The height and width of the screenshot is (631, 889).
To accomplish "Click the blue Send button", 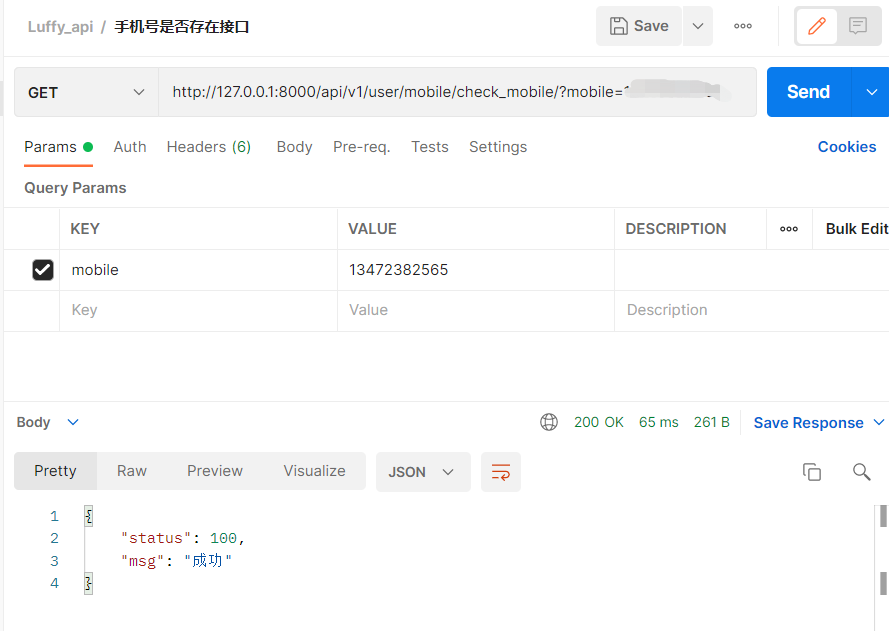I will (808, 92).
